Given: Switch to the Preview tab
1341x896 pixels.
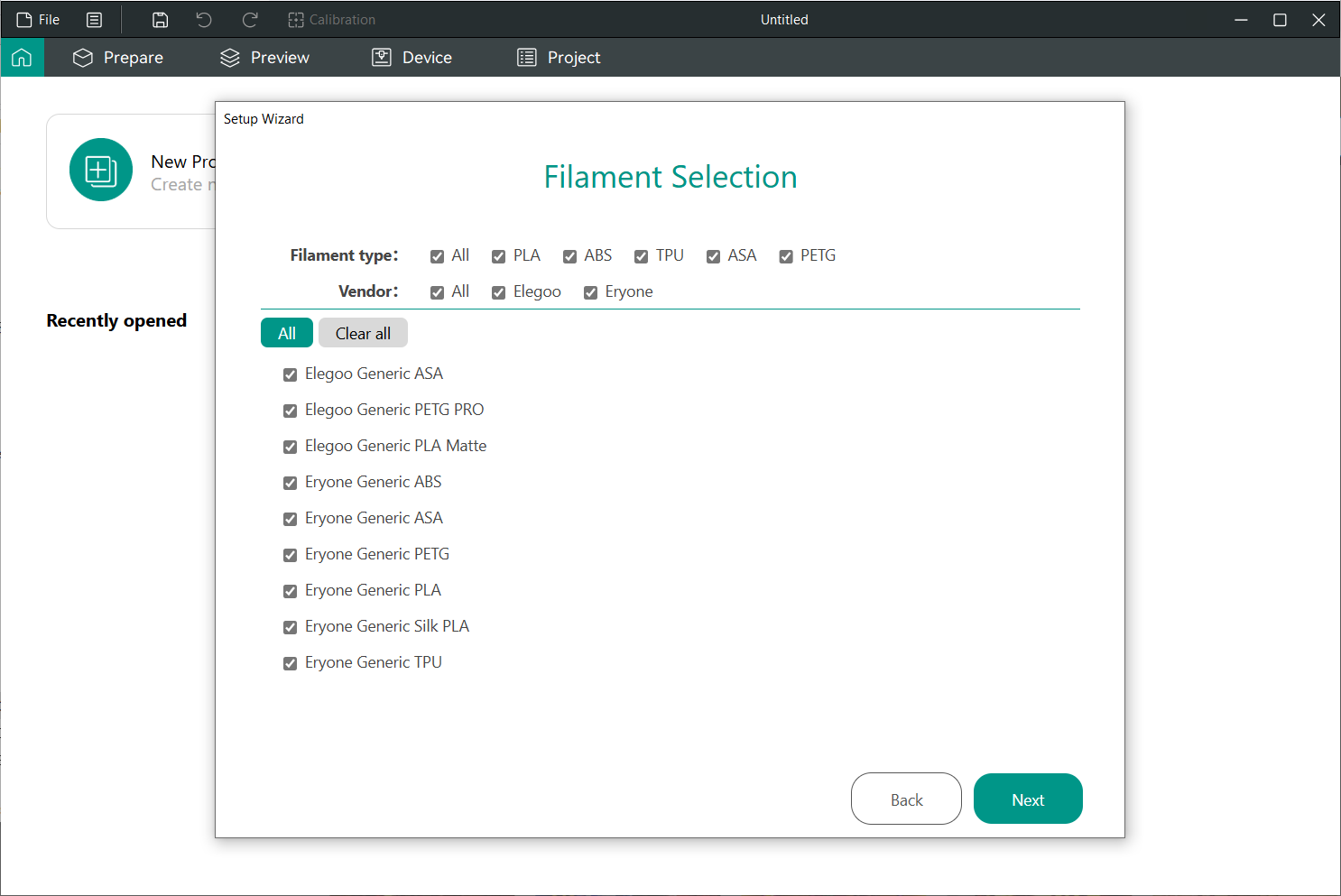Looking at the screenshot, I should pyautogui.click(x=264, y=58).
